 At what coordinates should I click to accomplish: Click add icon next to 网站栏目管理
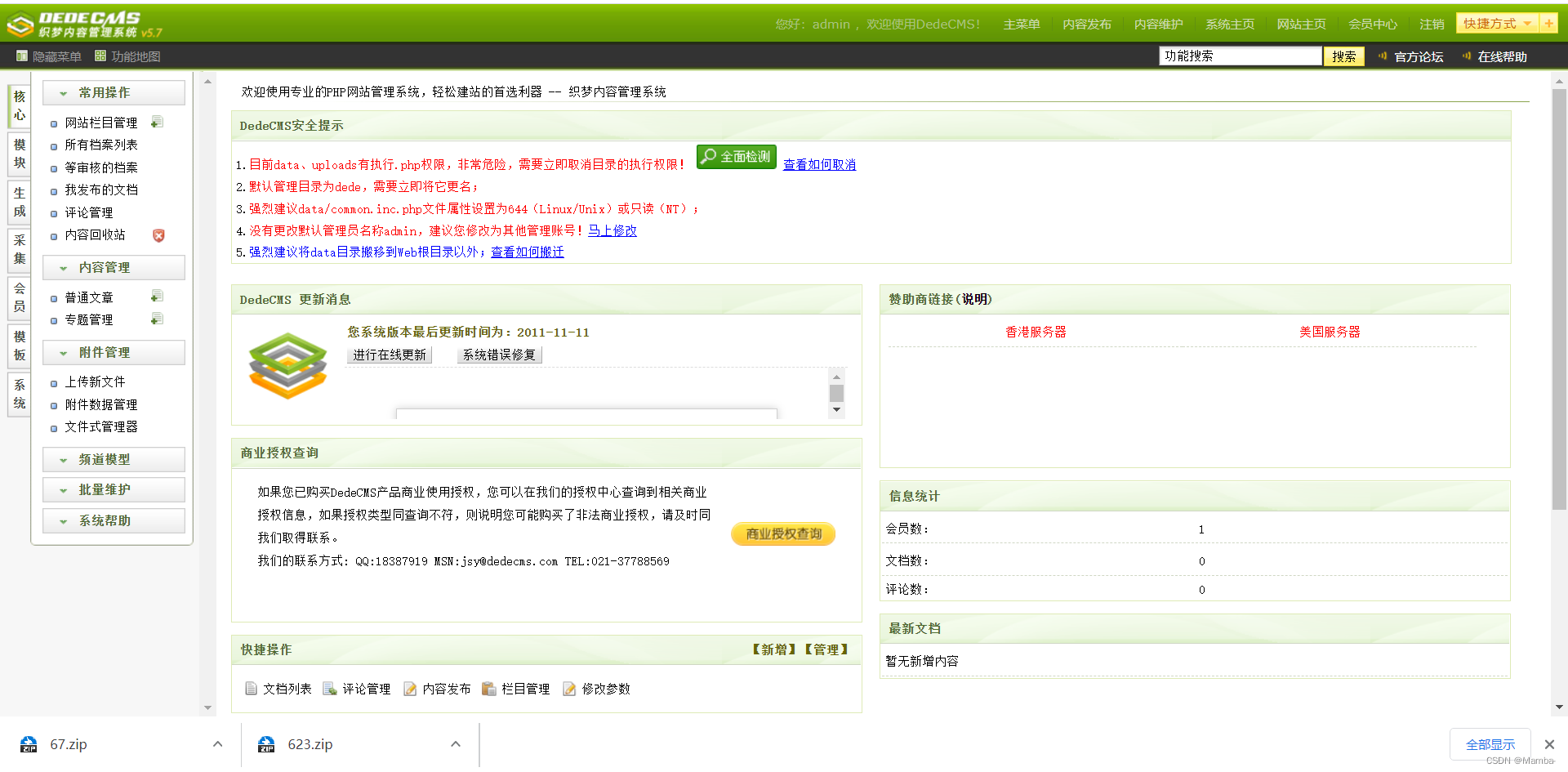pos(157,123)
